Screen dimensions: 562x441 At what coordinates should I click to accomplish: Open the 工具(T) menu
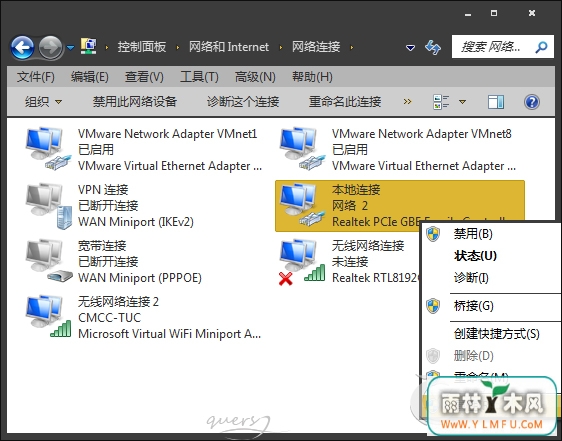point(199,77)
